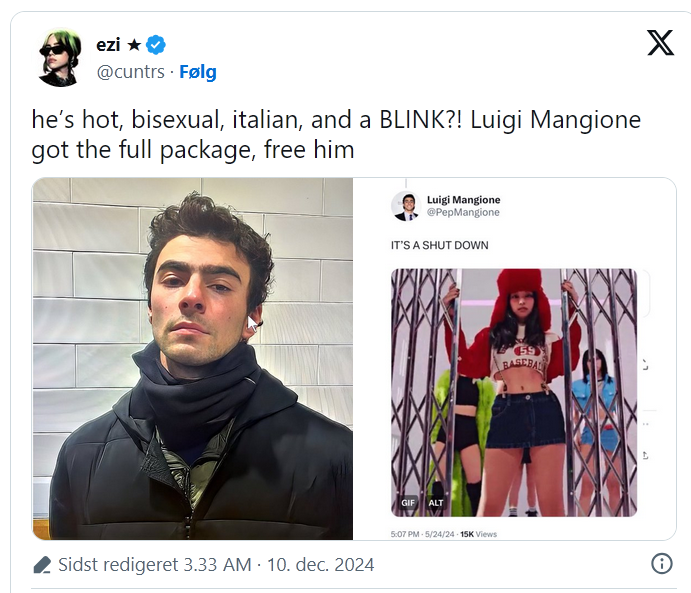691x593 pixels.
Task: Click the ezi display name
Action: point(108,44)
